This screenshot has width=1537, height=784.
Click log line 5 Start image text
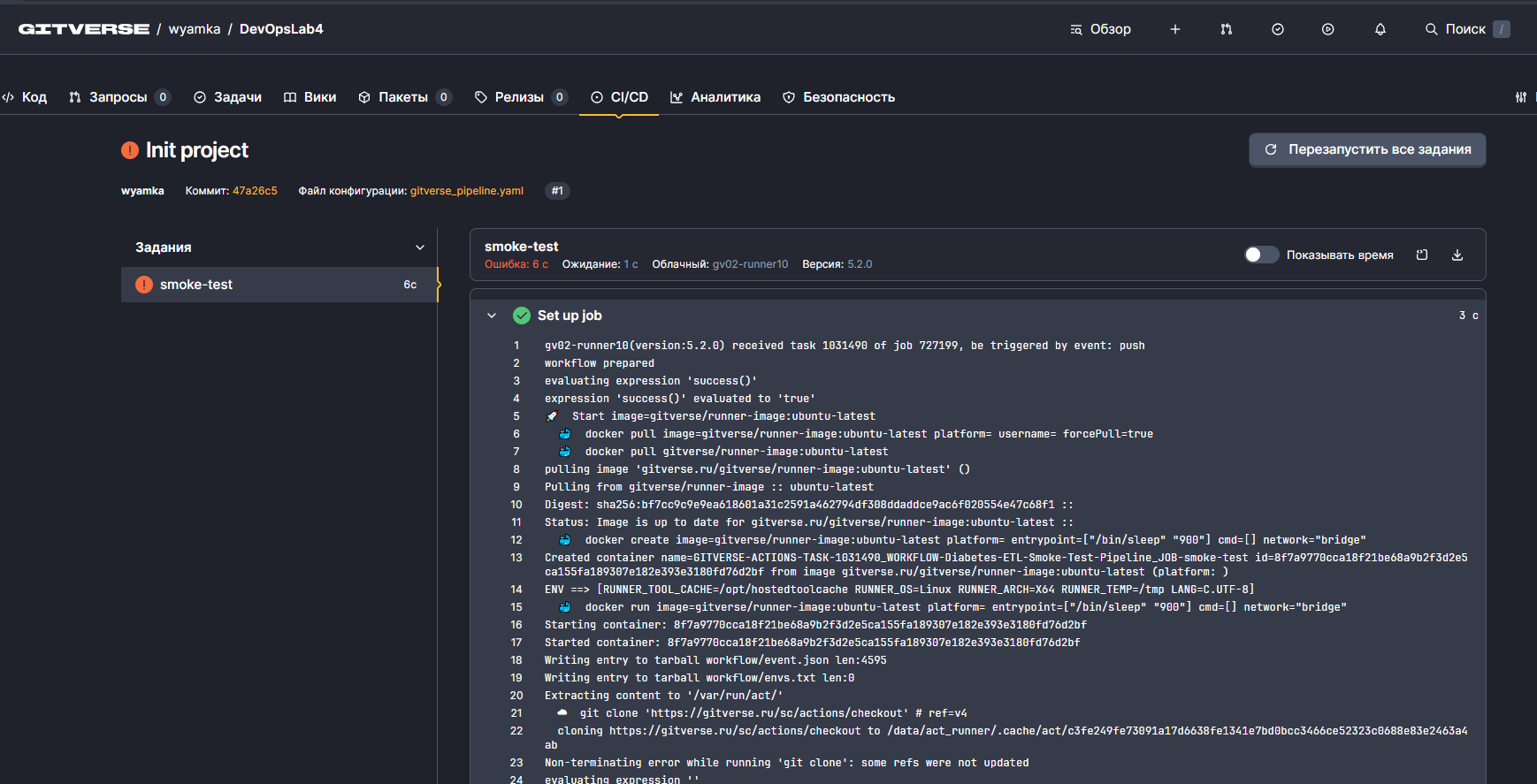coord(723,416)
